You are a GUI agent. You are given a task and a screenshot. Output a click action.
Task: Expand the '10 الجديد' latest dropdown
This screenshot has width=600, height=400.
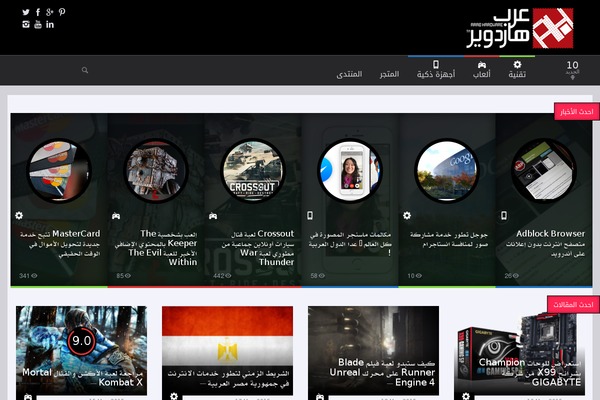[571, 69]
